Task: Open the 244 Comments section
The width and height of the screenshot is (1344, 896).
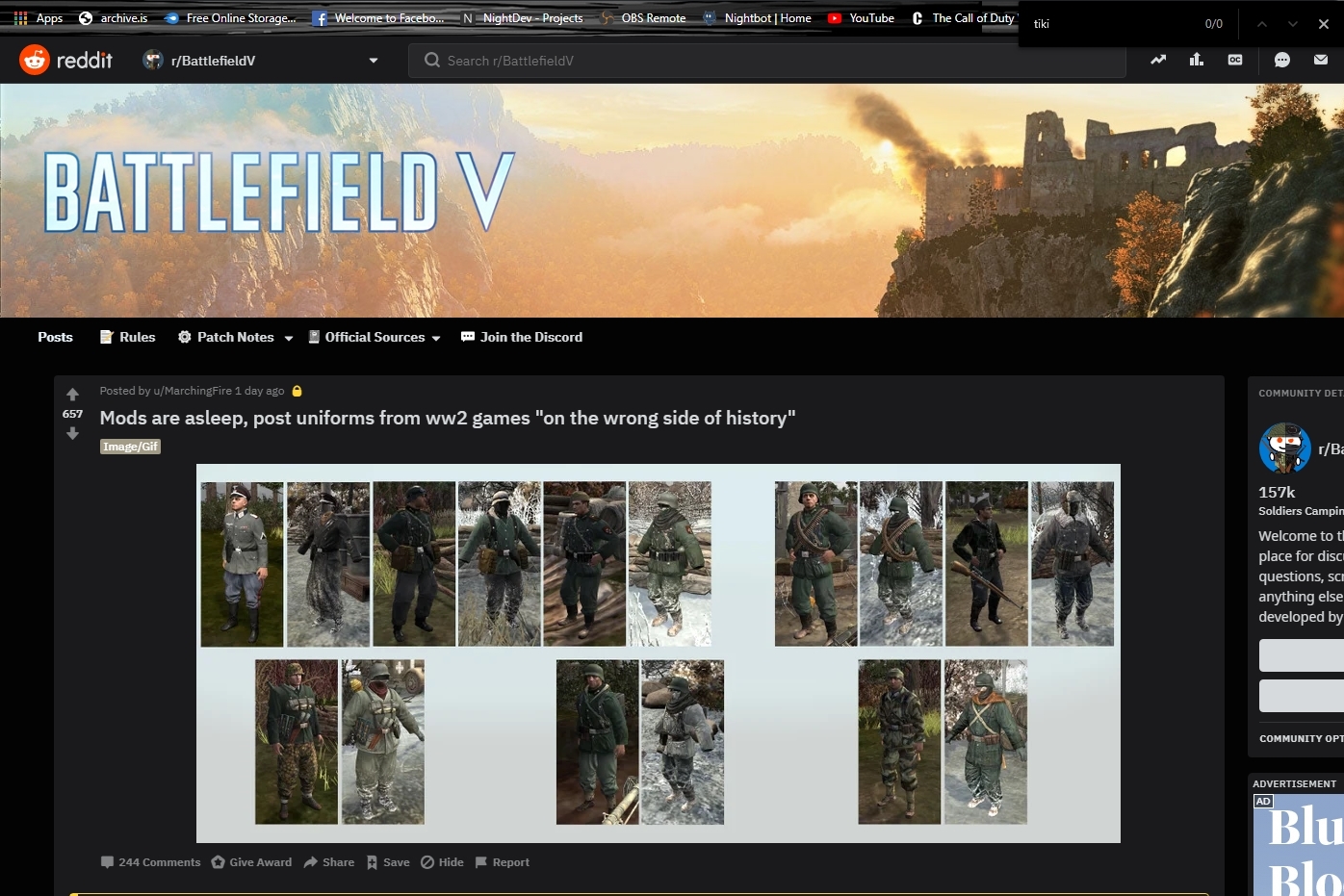Action: pos(151,862)
